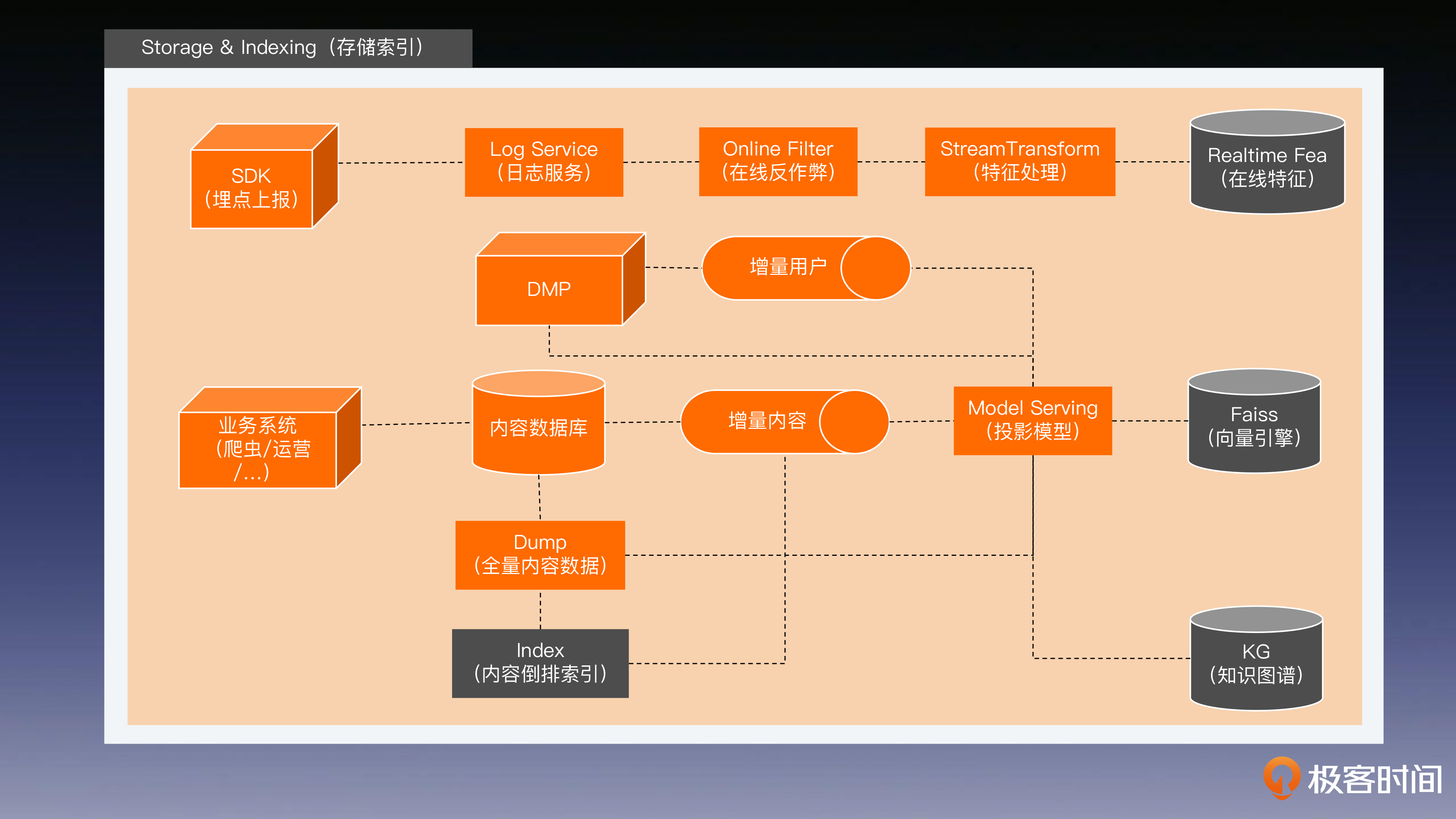Click the Dump full content data box
The image size is (1456, 819).
[x=540, y=554]
